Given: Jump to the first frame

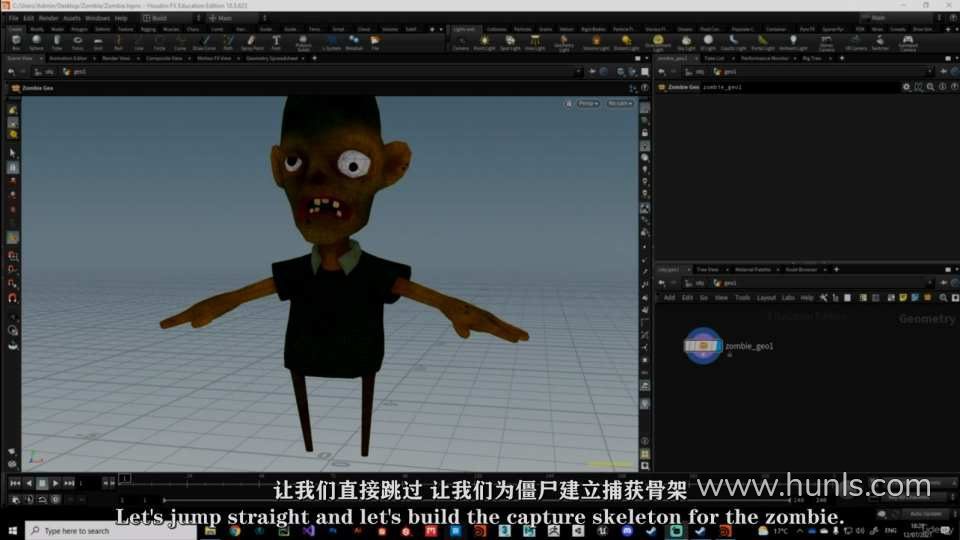Looking at the screenshot, I should coord(15,483).
